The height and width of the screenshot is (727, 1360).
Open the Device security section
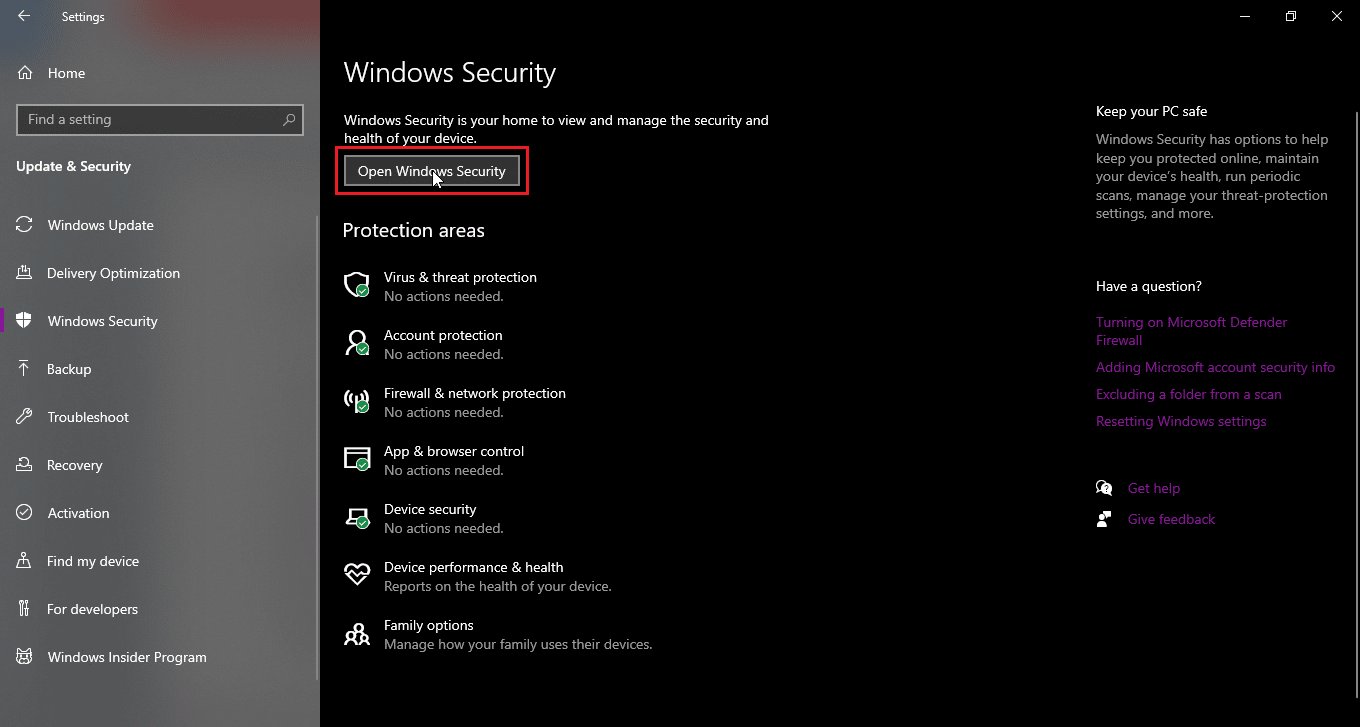point(430,509)
